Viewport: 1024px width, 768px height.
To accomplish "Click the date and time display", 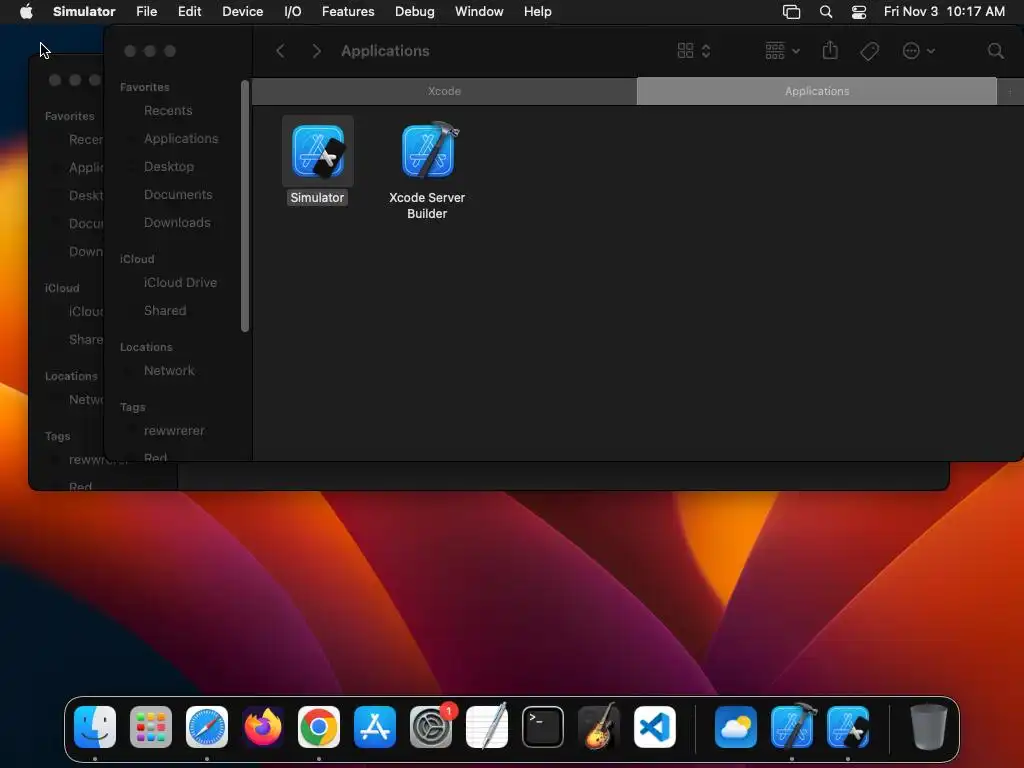I will coord(944,12).
